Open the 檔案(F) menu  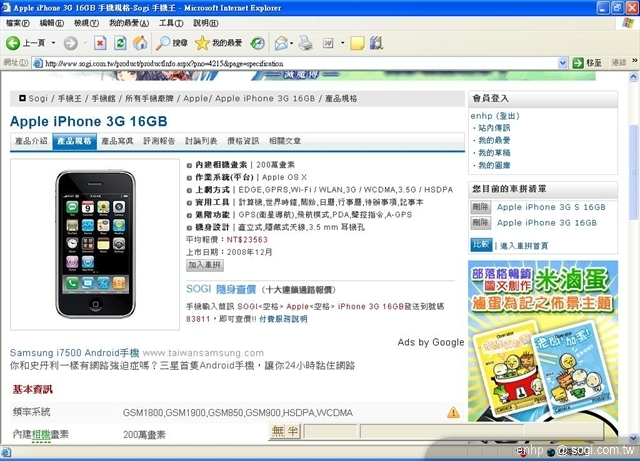click(x=18, y=23)
